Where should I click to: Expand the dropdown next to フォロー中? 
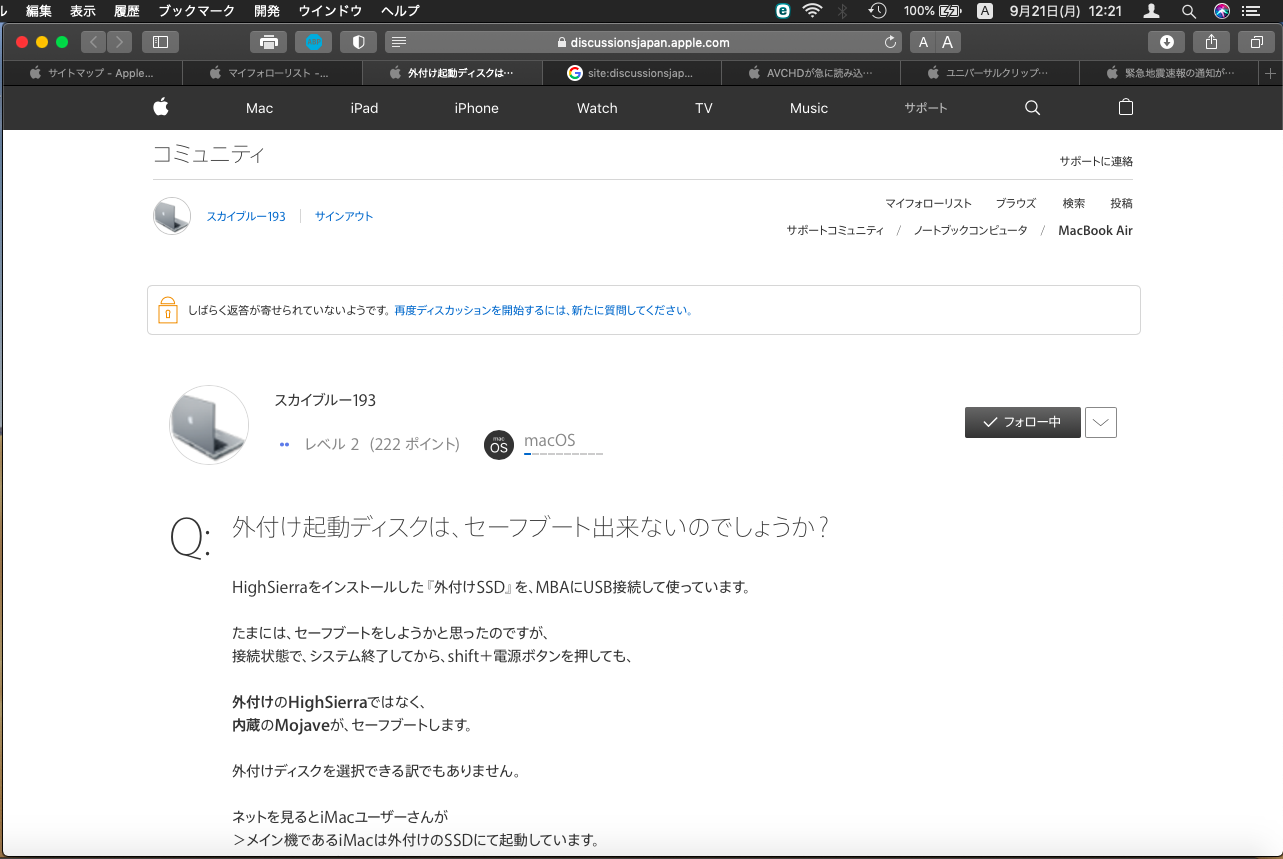tap(1101, 422)
